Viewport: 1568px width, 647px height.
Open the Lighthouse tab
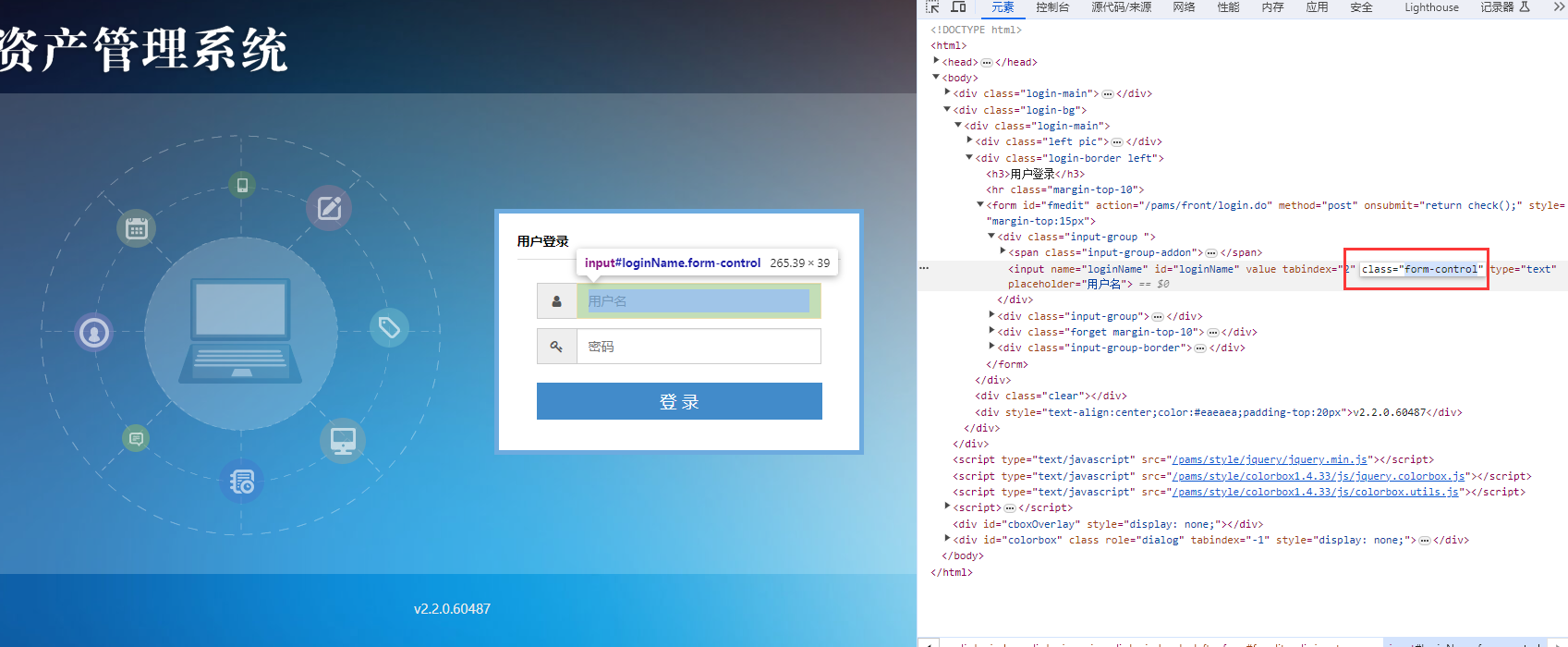[1431, 7]
